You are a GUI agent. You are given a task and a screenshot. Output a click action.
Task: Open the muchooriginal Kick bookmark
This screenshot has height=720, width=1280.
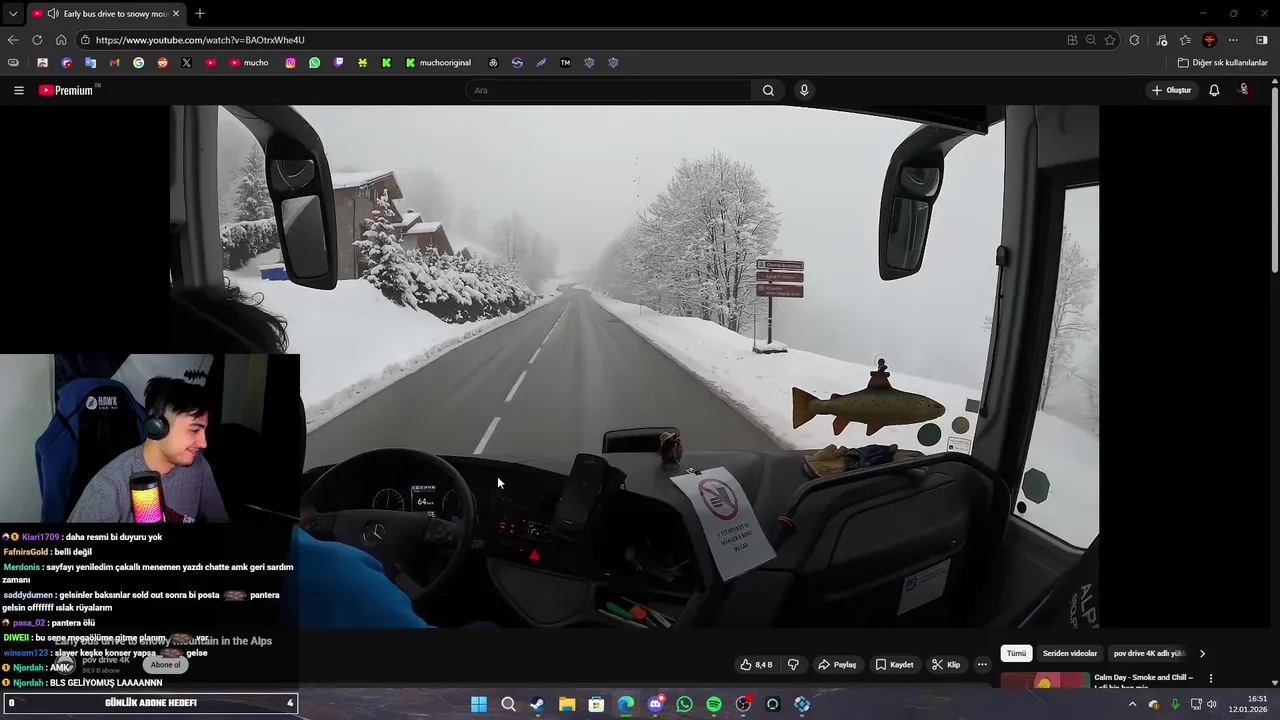coord(438,62)
